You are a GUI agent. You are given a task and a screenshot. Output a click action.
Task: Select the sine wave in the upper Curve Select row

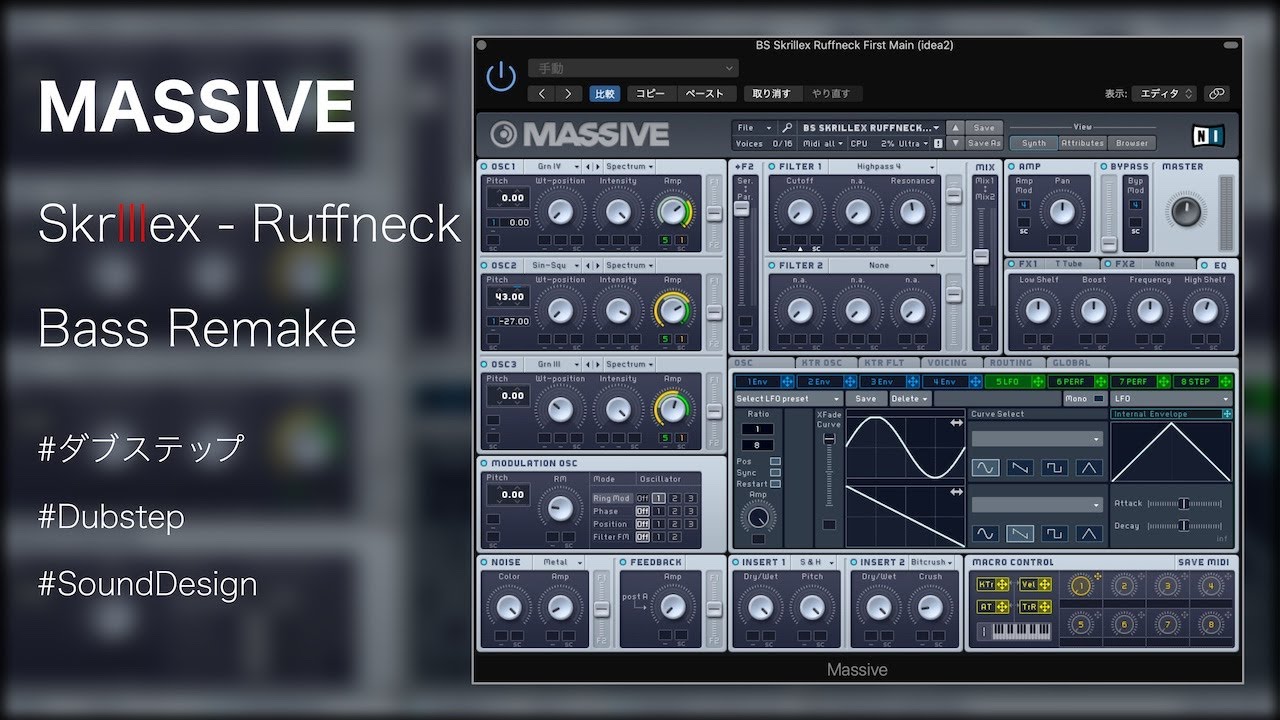click(x=986, y=467)
